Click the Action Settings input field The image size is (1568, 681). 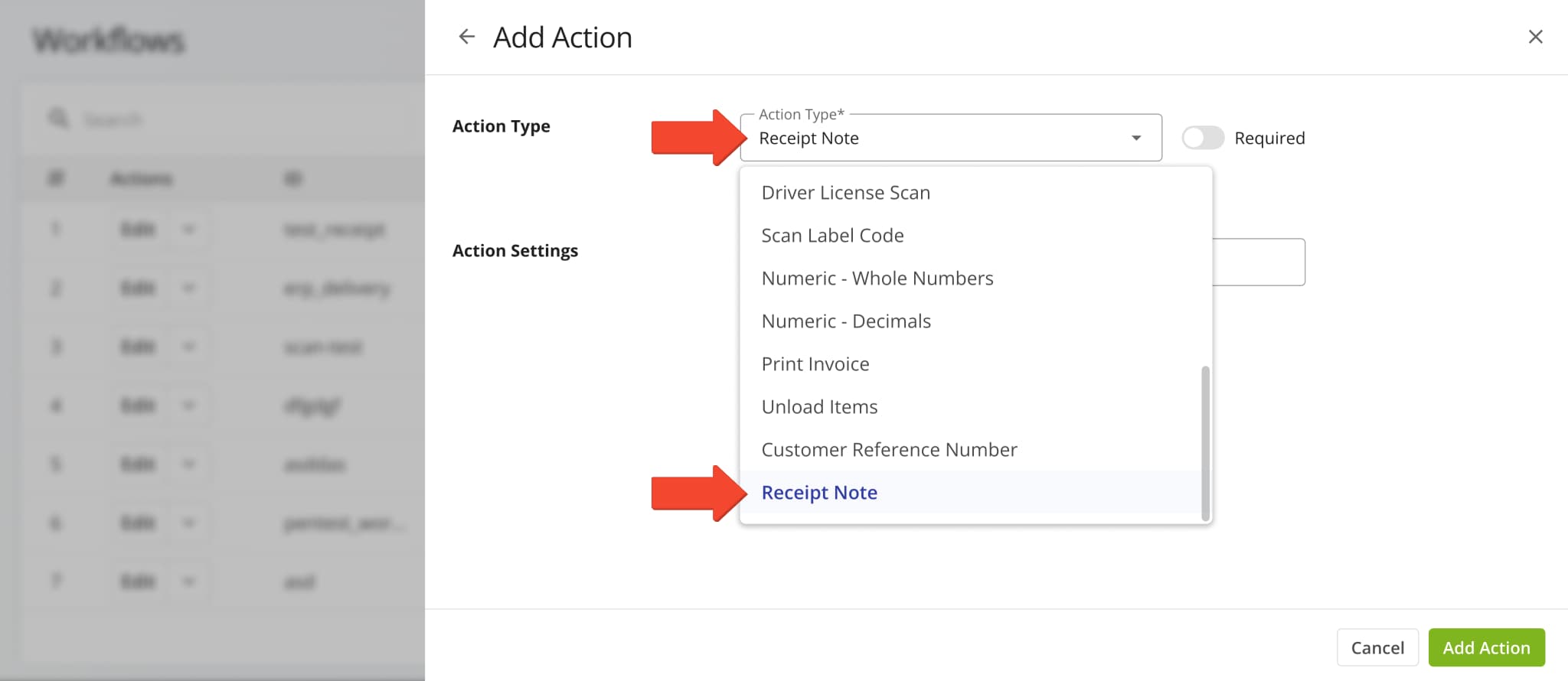pyautogui.click(x=1259, y=262)
